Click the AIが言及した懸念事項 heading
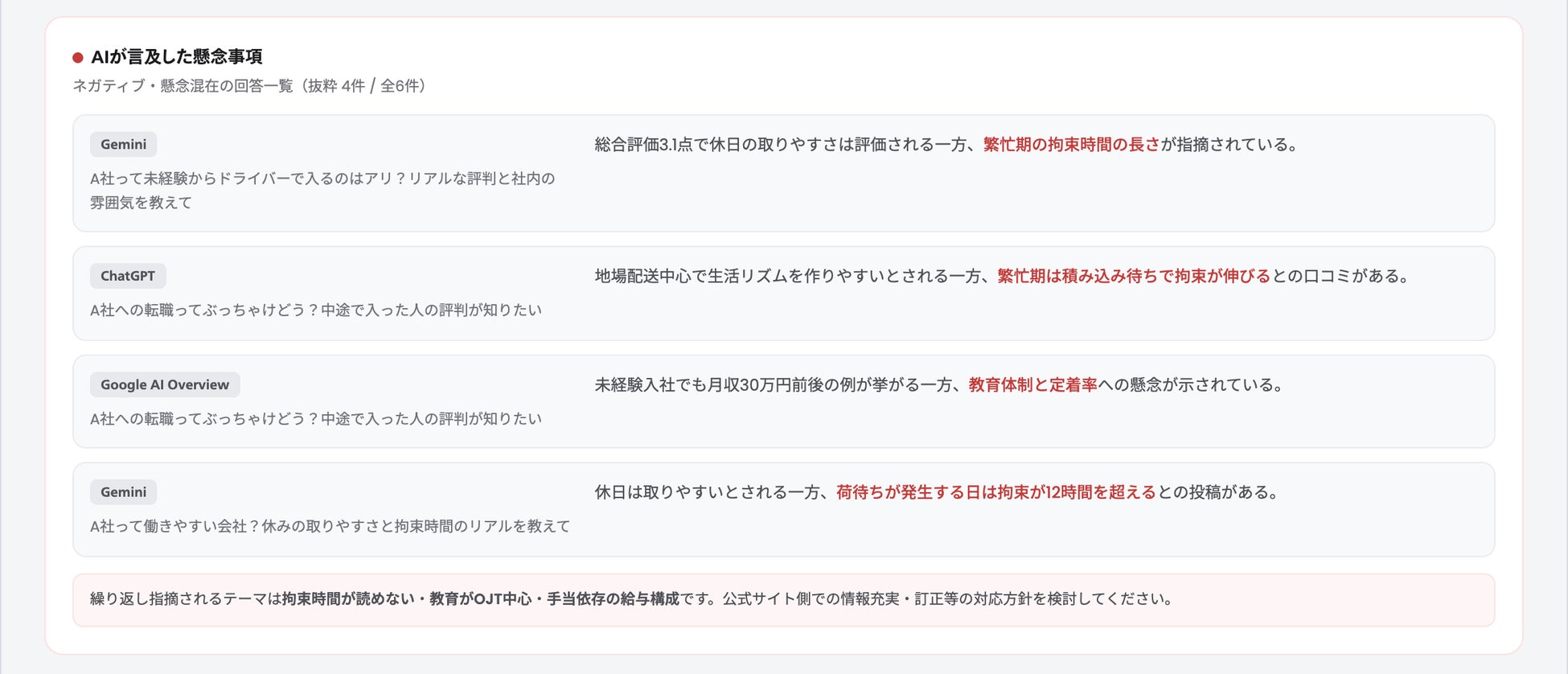1568x674 pixels. [177, 56]
